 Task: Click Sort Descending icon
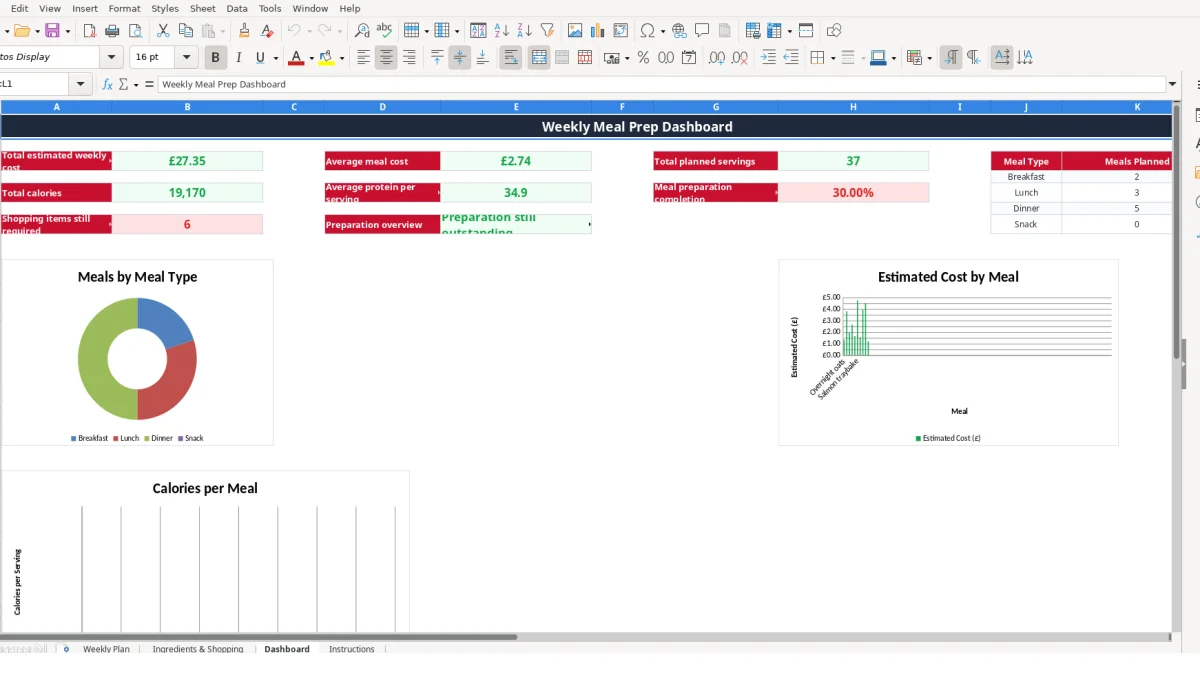pyautogui.click(x=524, y=31)
